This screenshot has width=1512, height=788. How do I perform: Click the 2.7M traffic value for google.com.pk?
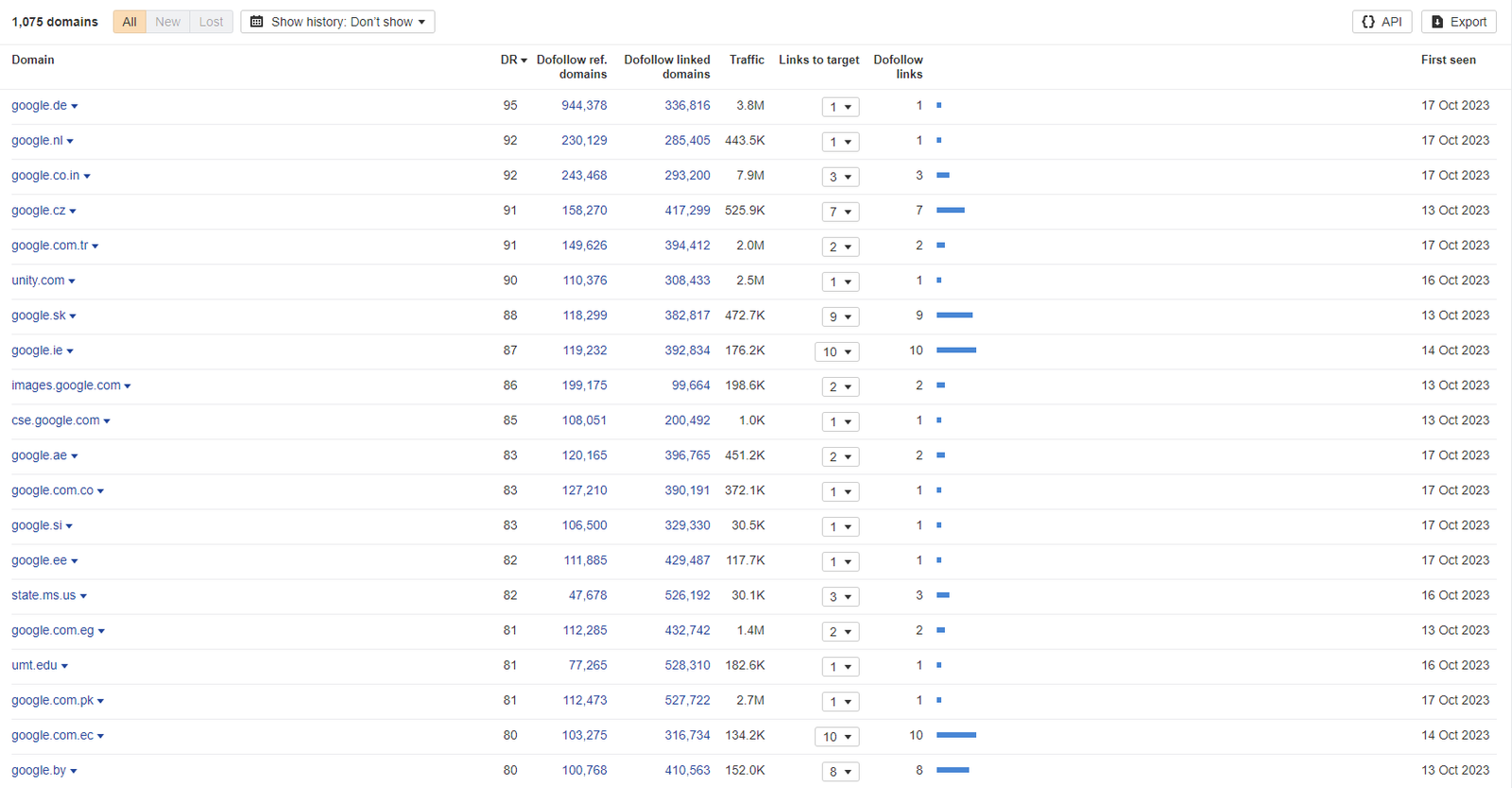coord(750,700)
